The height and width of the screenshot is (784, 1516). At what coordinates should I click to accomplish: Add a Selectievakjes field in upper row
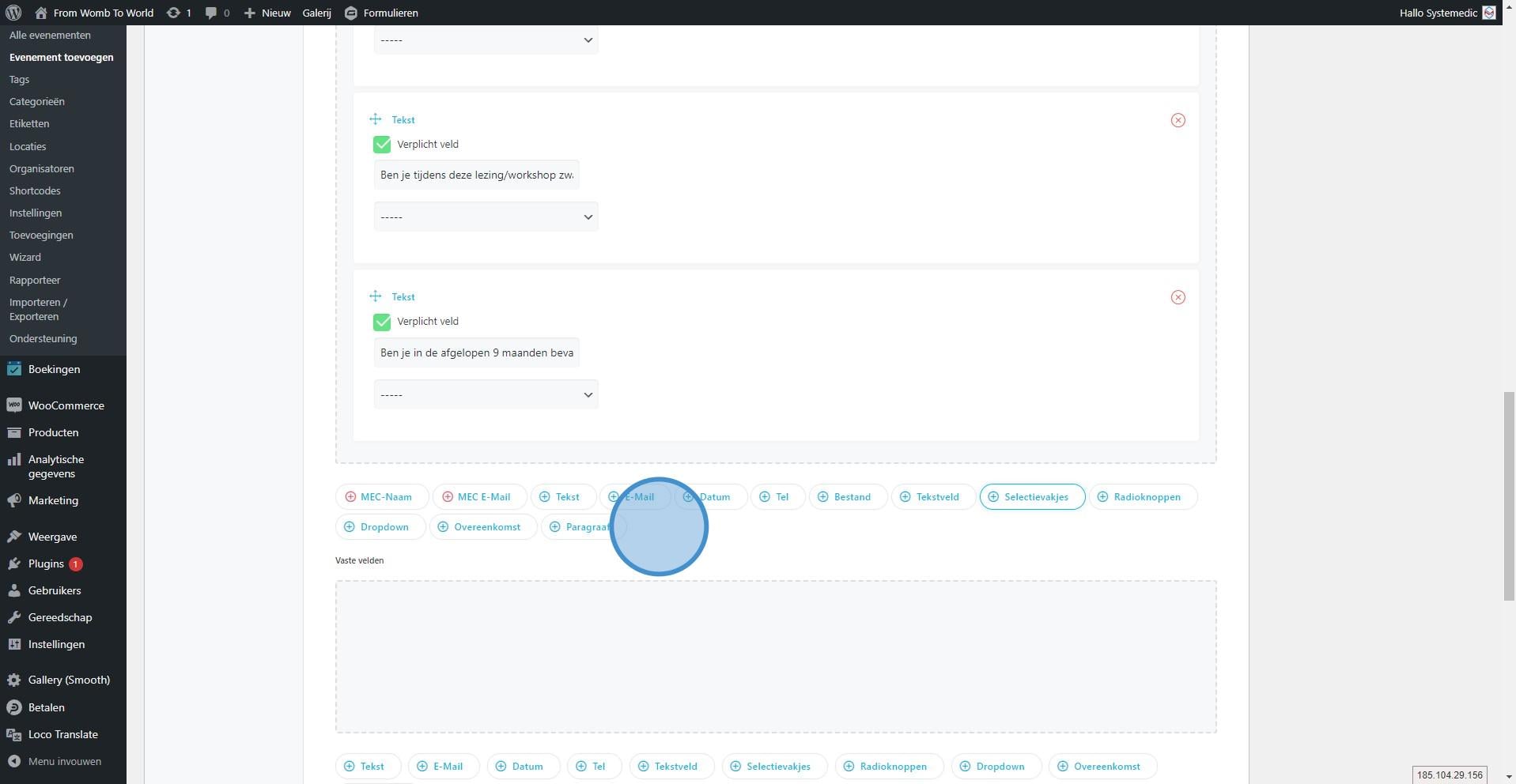[1032, 497]
